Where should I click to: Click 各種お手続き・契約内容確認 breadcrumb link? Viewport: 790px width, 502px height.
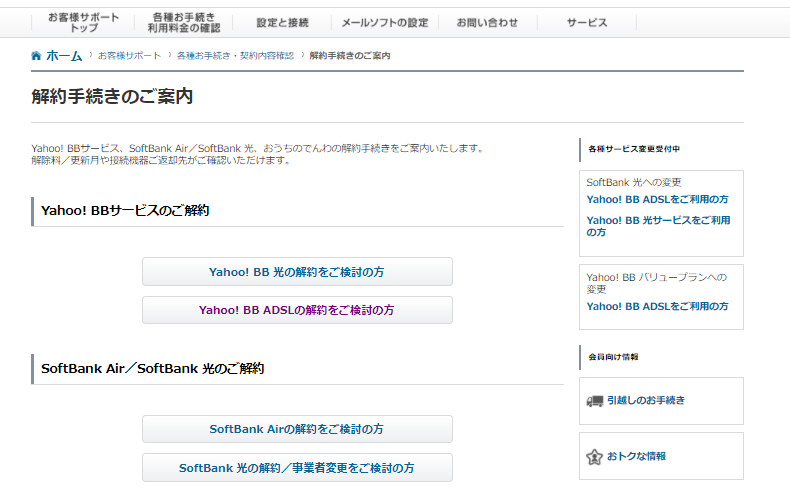235,55
